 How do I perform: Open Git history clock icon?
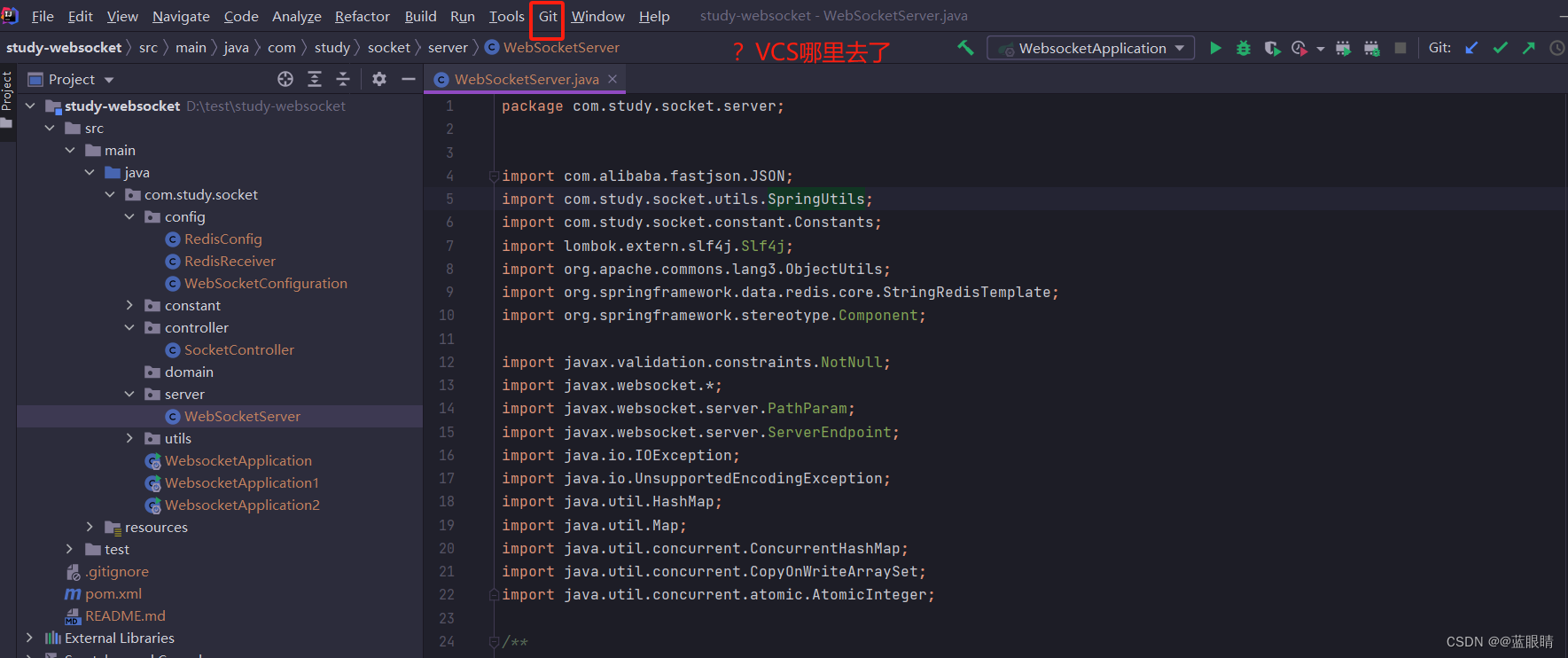[x=1556, y=48]
